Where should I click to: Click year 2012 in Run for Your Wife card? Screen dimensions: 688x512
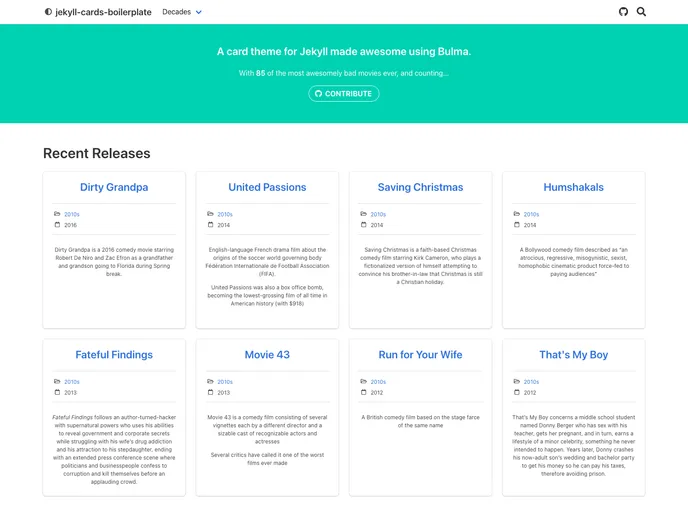pyautogui.click(x=377, y=393)
